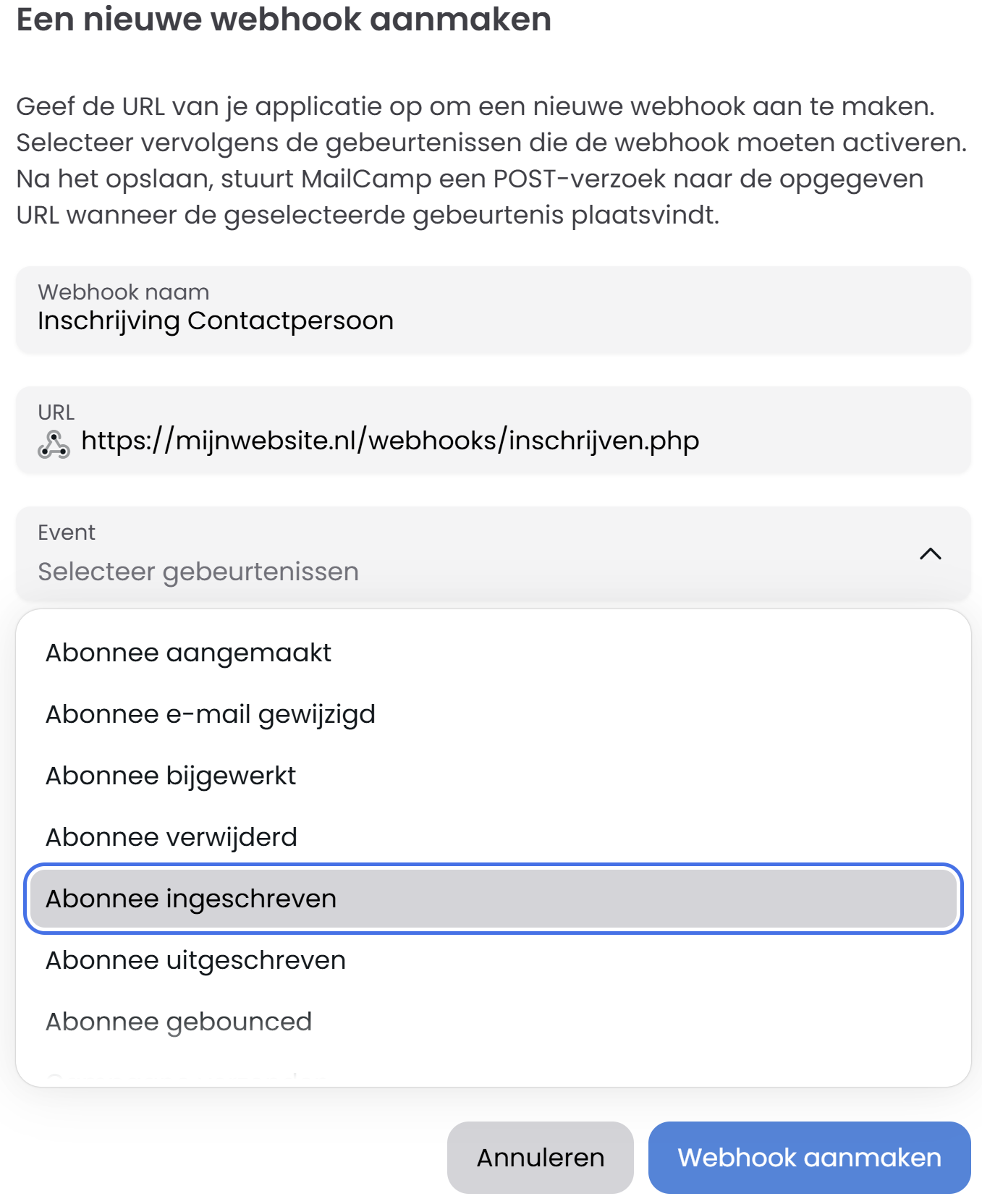Select "Abonnee uitgeschreven" event
This screenshot has height=1204, width=982.
(195, 960)
